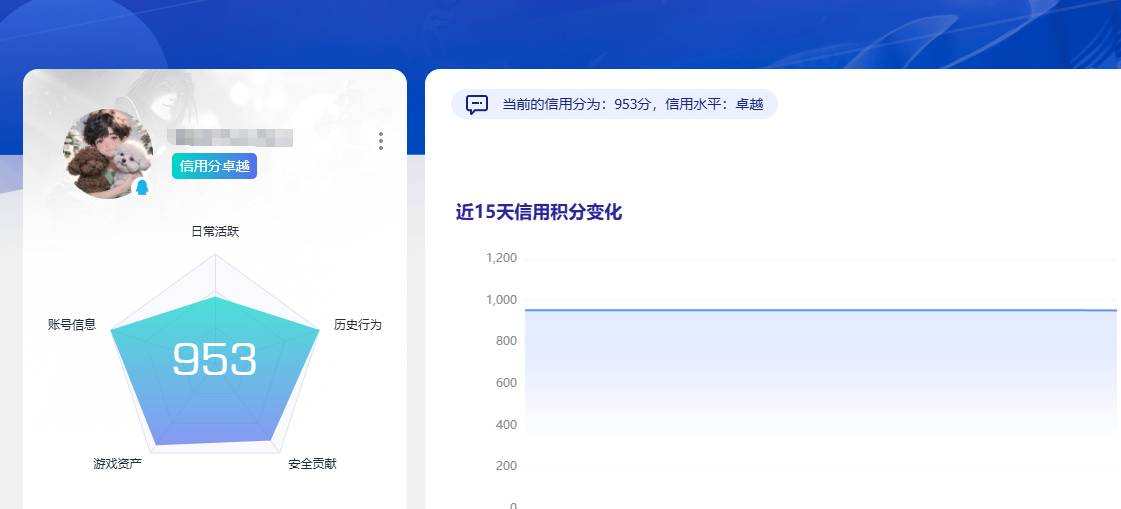The height and width of the screenshot is (509, 1121).
Task: Click the 400 axis value
Action: coord(506,425)
